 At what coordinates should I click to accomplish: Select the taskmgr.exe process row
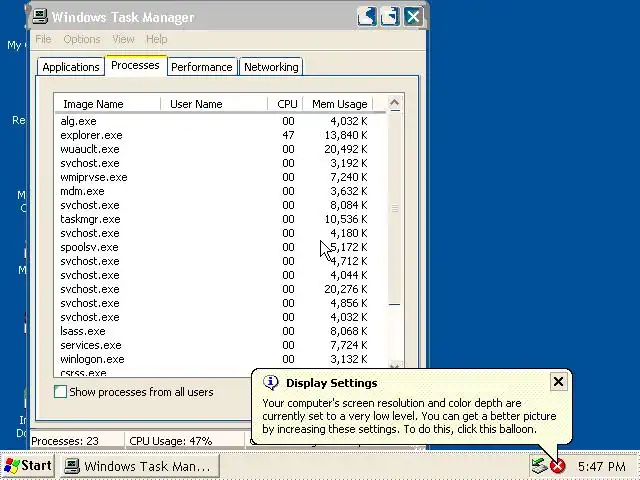click(220, 219)
